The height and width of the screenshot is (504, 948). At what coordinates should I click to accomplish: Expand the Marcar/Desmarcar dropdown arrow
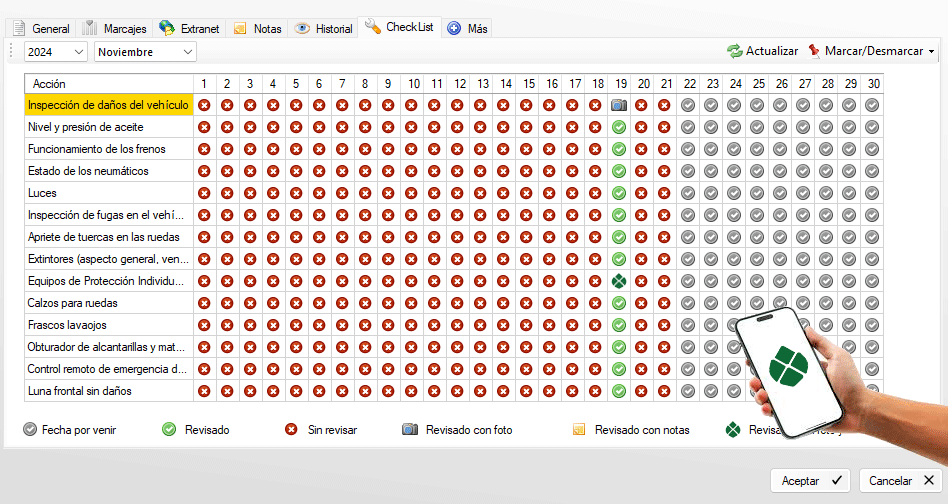(x=931, y=51)
